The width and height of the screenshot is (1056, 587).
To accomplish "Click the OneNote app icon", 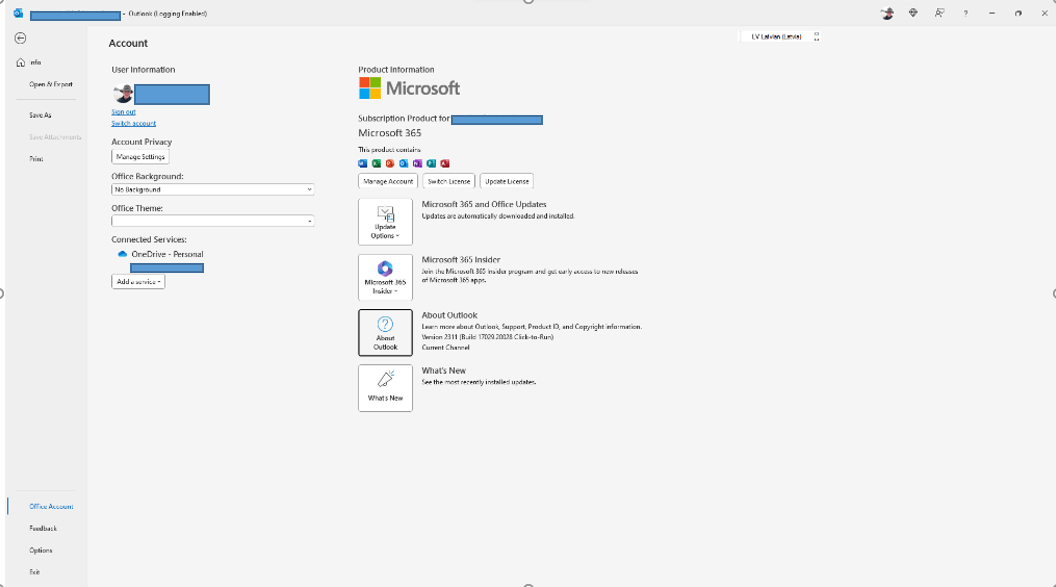I will pos(418,164).
